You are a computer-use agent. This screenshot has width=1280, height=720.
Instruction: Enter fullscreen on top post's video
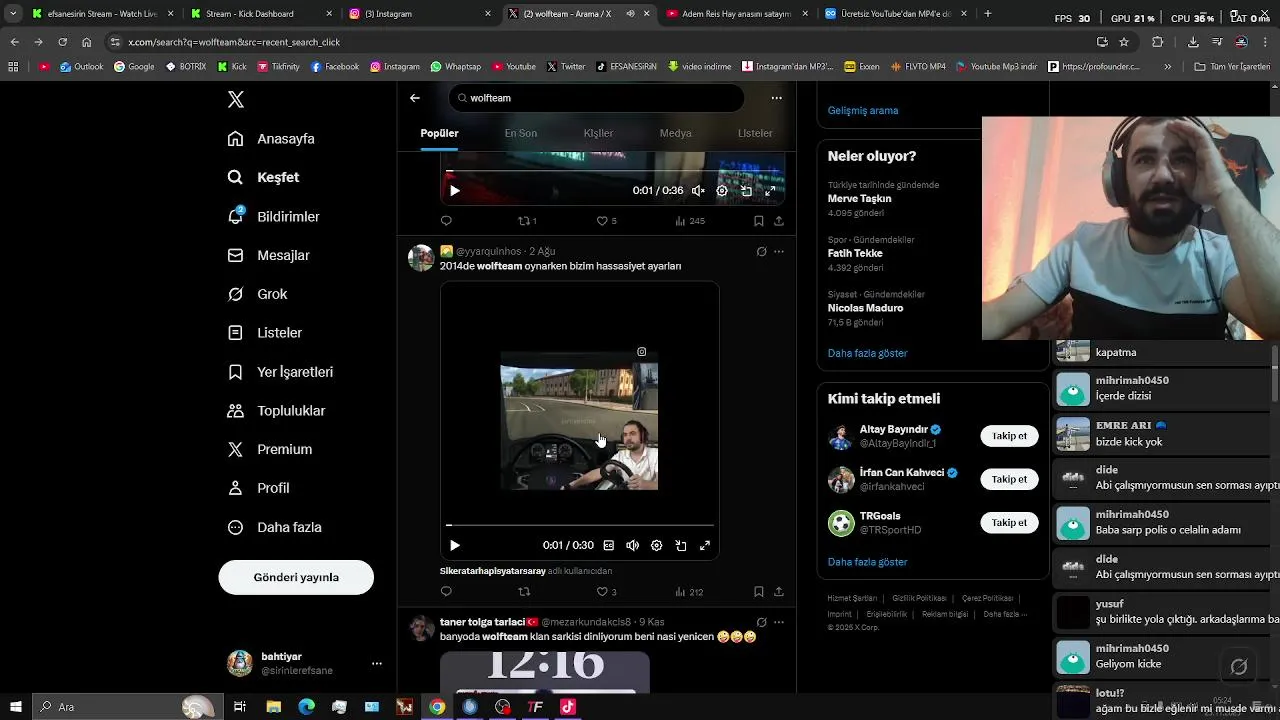point(770,191)
